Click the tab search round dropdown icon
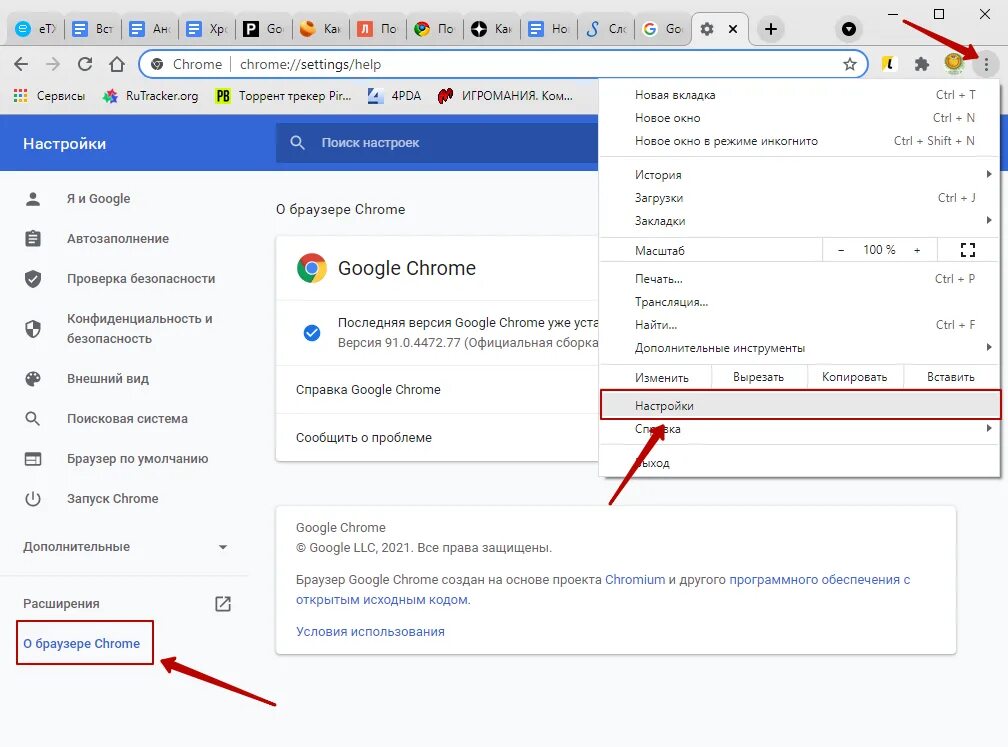This screenshot has height=747, width=1008. pyautogui.click(x=849, y=29)
